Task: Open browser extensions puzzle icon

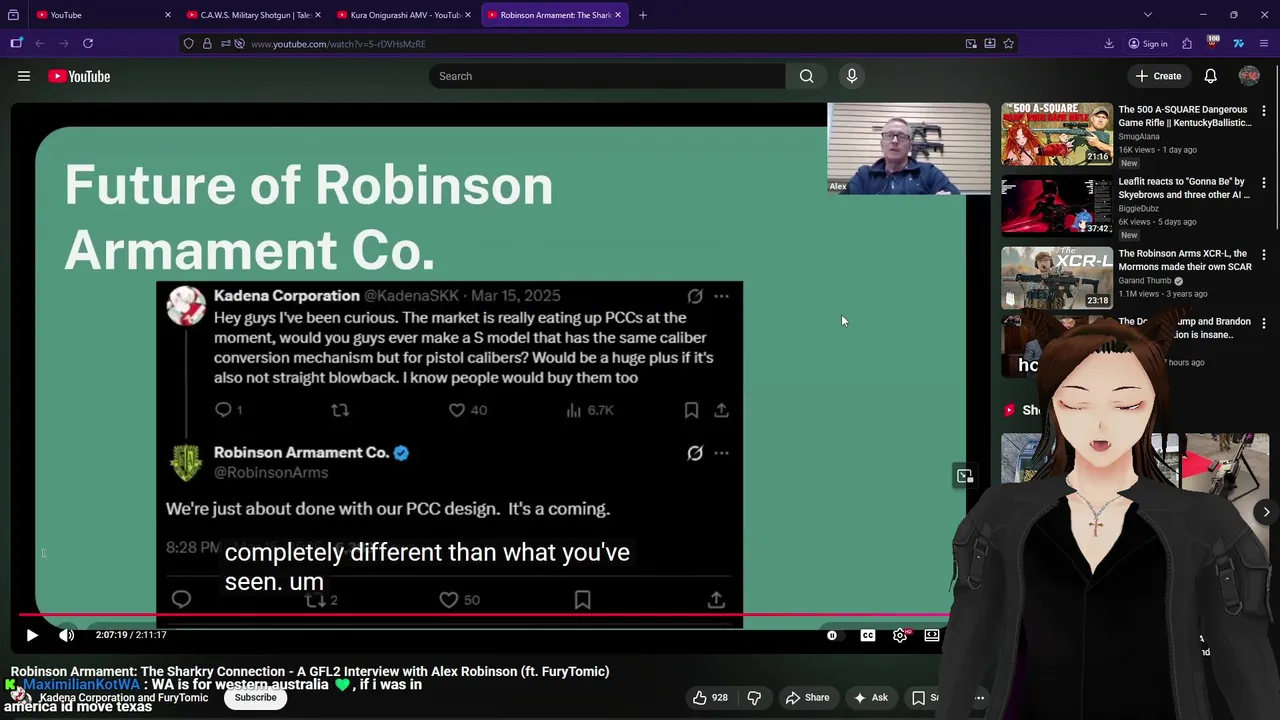Action: pos(1187,44)
